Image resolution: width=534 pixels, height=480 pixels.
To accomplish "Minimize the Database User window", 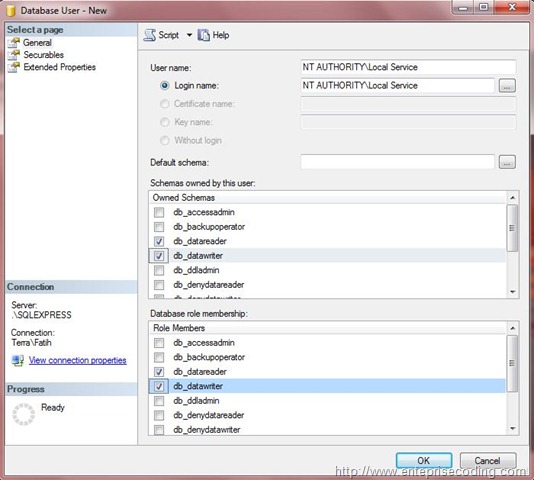I will pyautogui.click(x=463, y=7).
